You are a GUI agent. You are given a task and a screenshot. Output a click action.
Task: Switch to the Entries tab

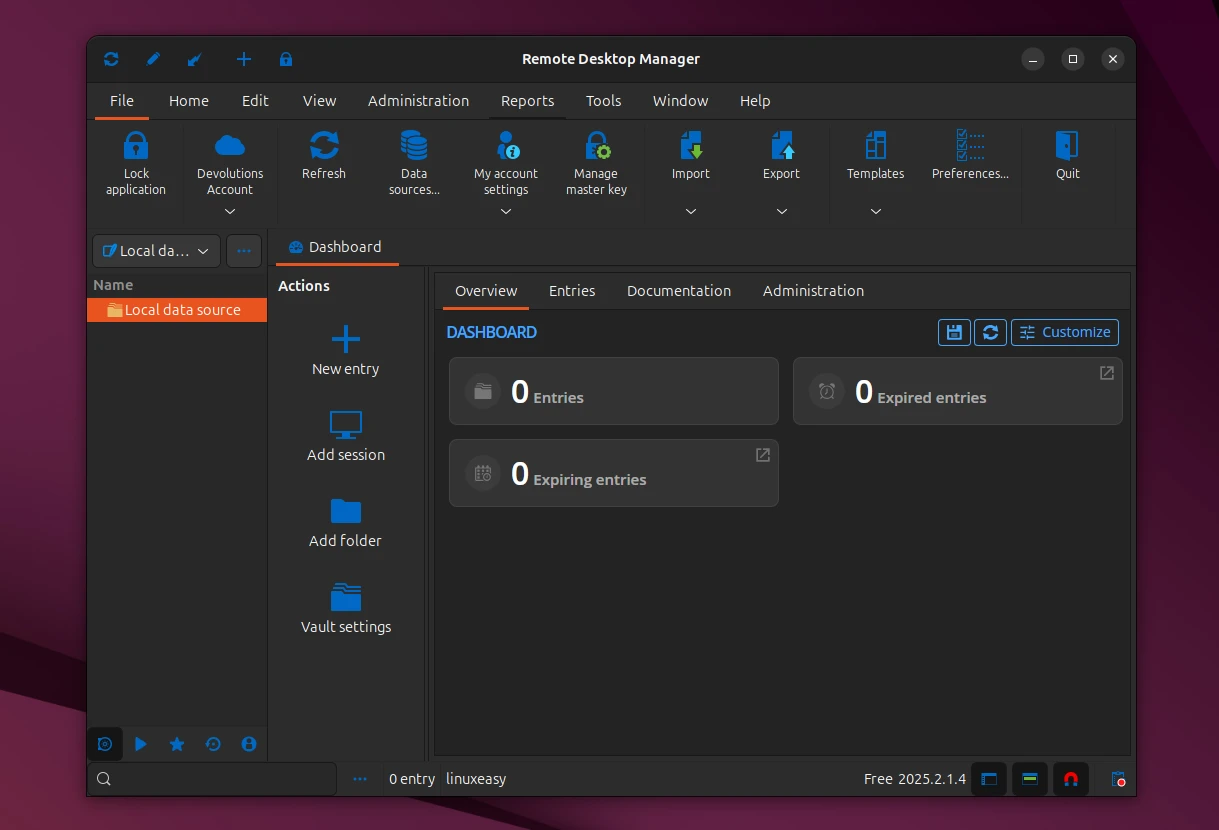coord(572,290)
